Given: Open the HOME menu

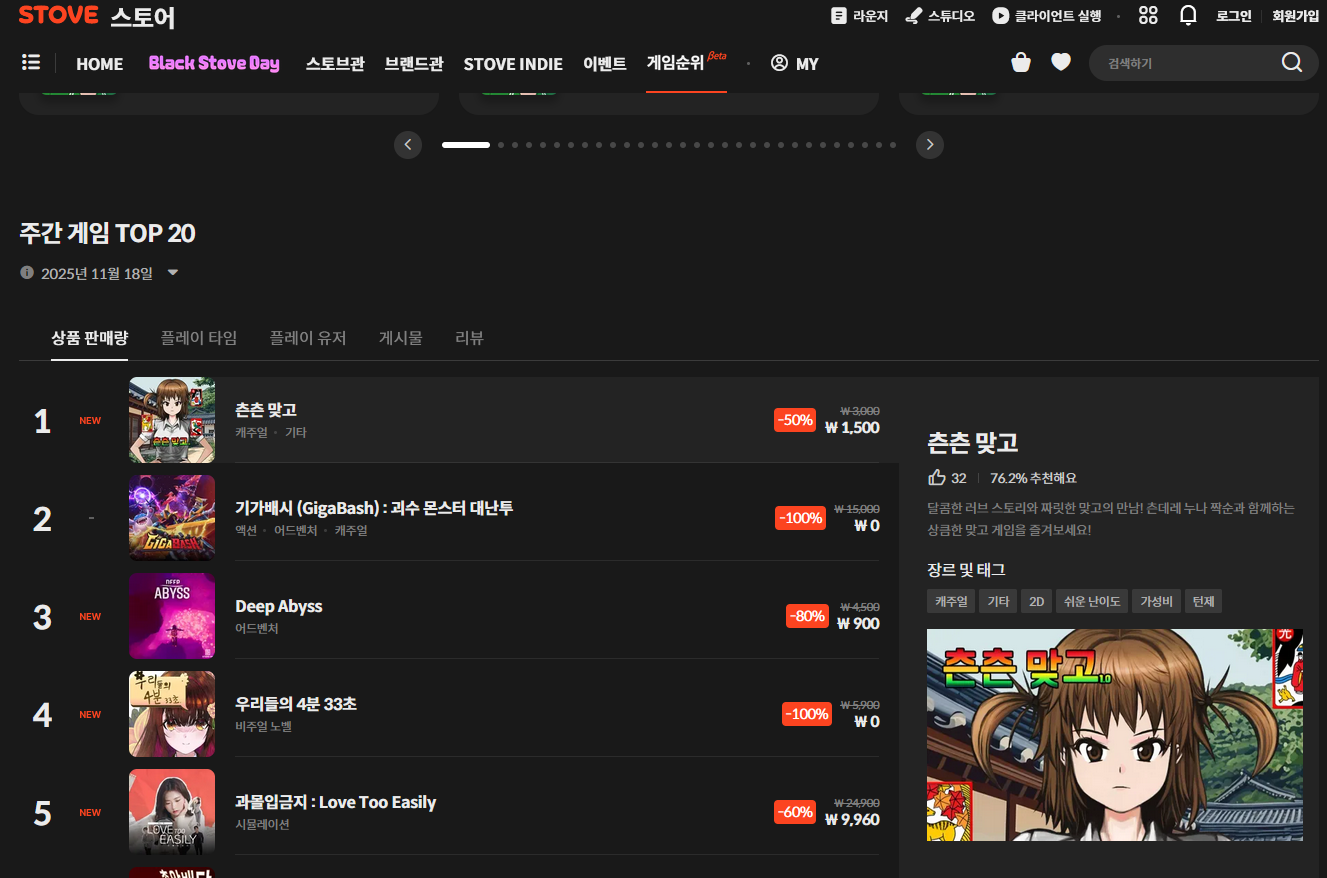Looking at the screenshot, I should (x=100, y=63).
